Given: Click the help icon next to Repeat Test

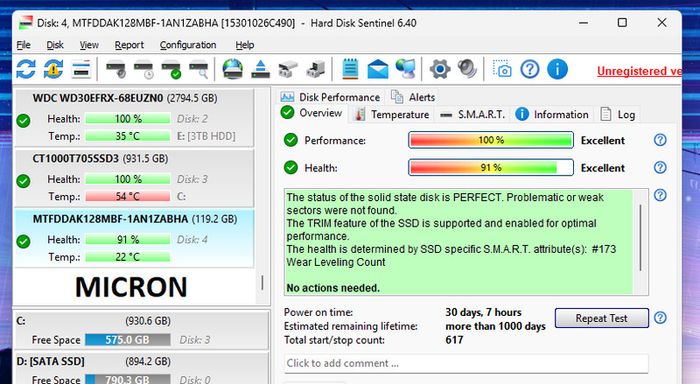Looking at the screenshot, I should pyautogui.click(x=660, y=318).
